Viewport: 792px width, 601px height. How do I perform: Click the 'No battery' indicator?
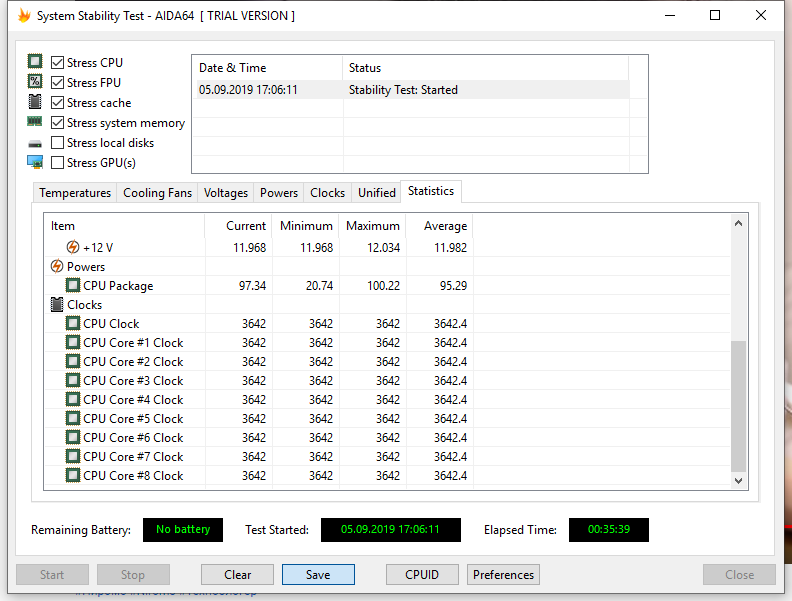183,530
